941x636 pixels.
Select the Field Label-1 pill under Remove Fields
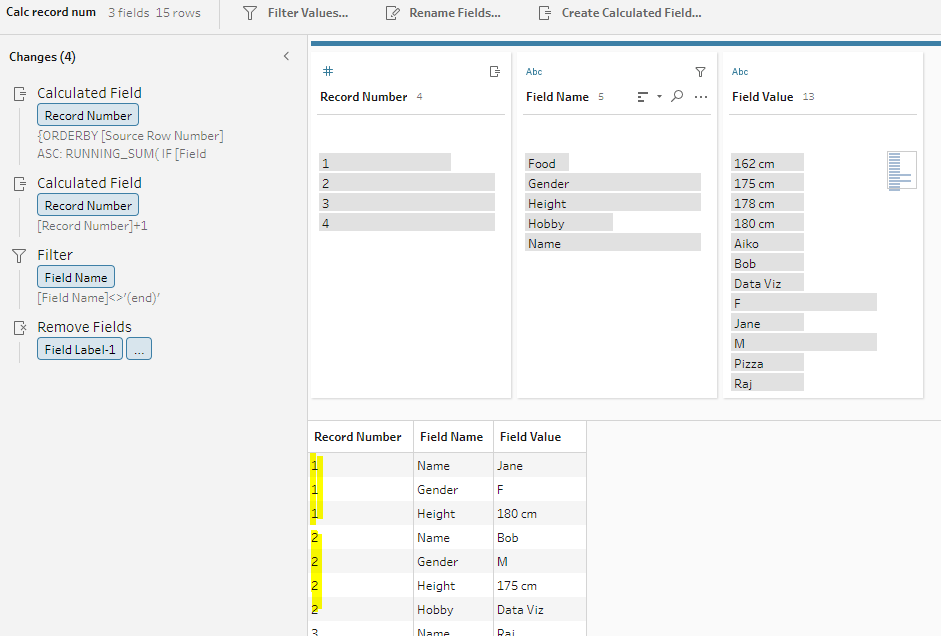point(80,349)
